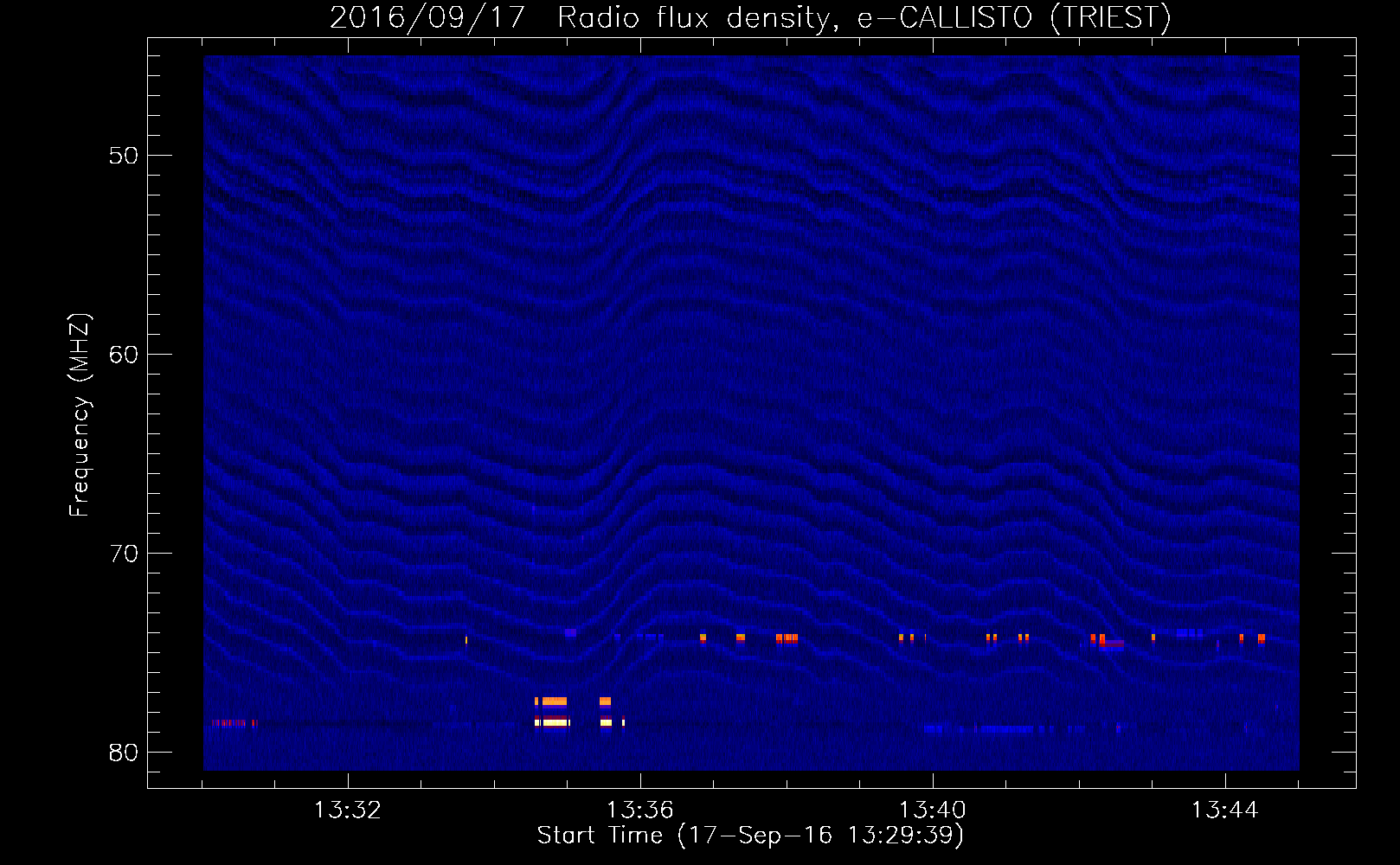
Task: Click the 13:44 time tick label
Action: [x=1225, y=811]
